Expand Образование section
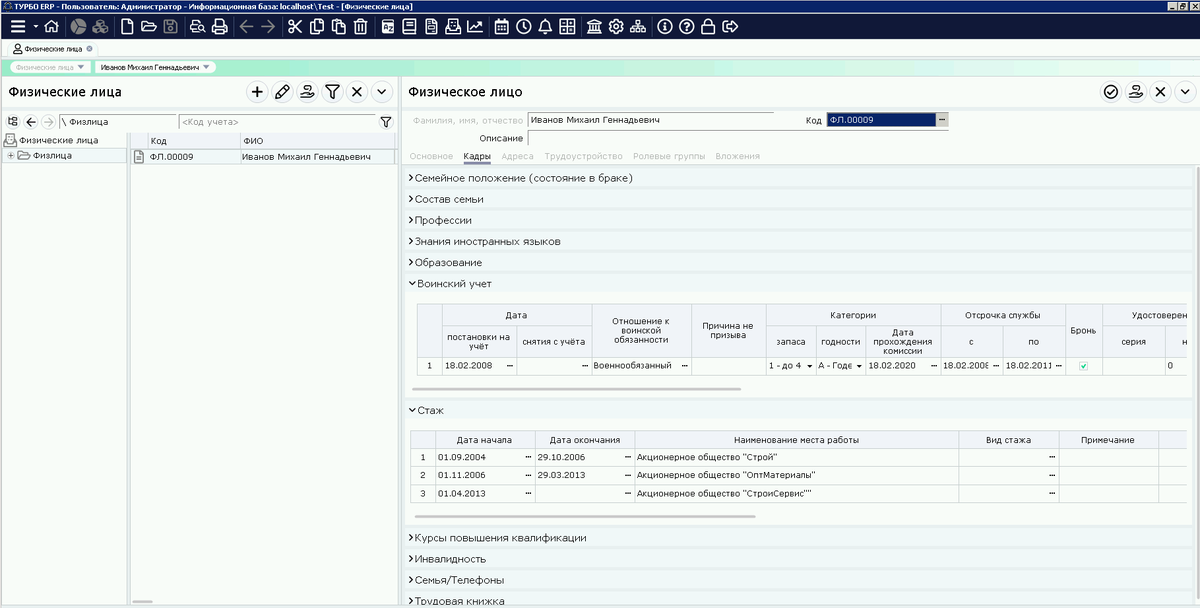Image resolution: width=1200 pixels, height=608 pixels. tap(411, 262)
